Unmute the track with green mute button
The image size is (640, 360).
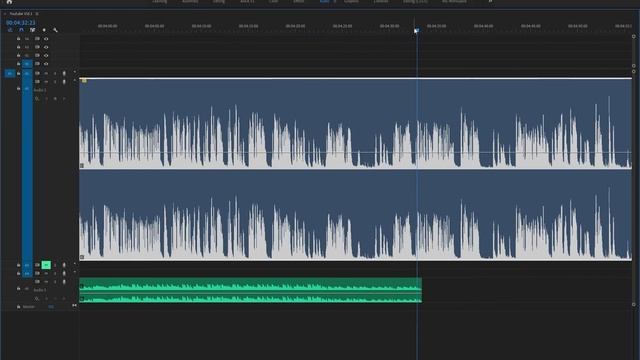click(x=46, y=265)
